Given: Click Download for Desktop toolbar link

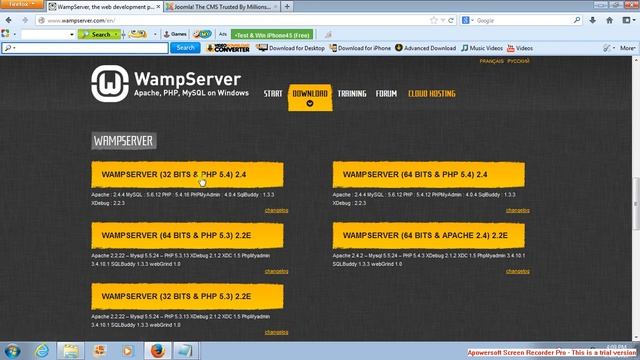Looking at the screenshot, I should pyautogui.click(x=291, y=48).
